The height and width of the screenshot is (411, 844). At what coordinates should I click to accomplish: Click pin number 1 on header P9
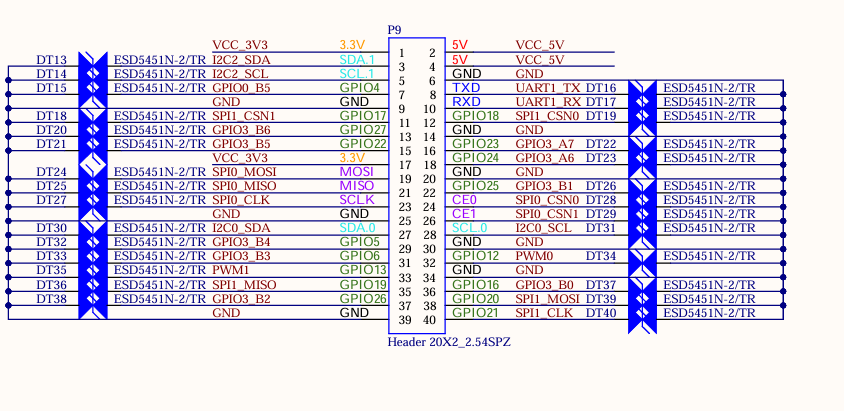(x=403, y=53)
